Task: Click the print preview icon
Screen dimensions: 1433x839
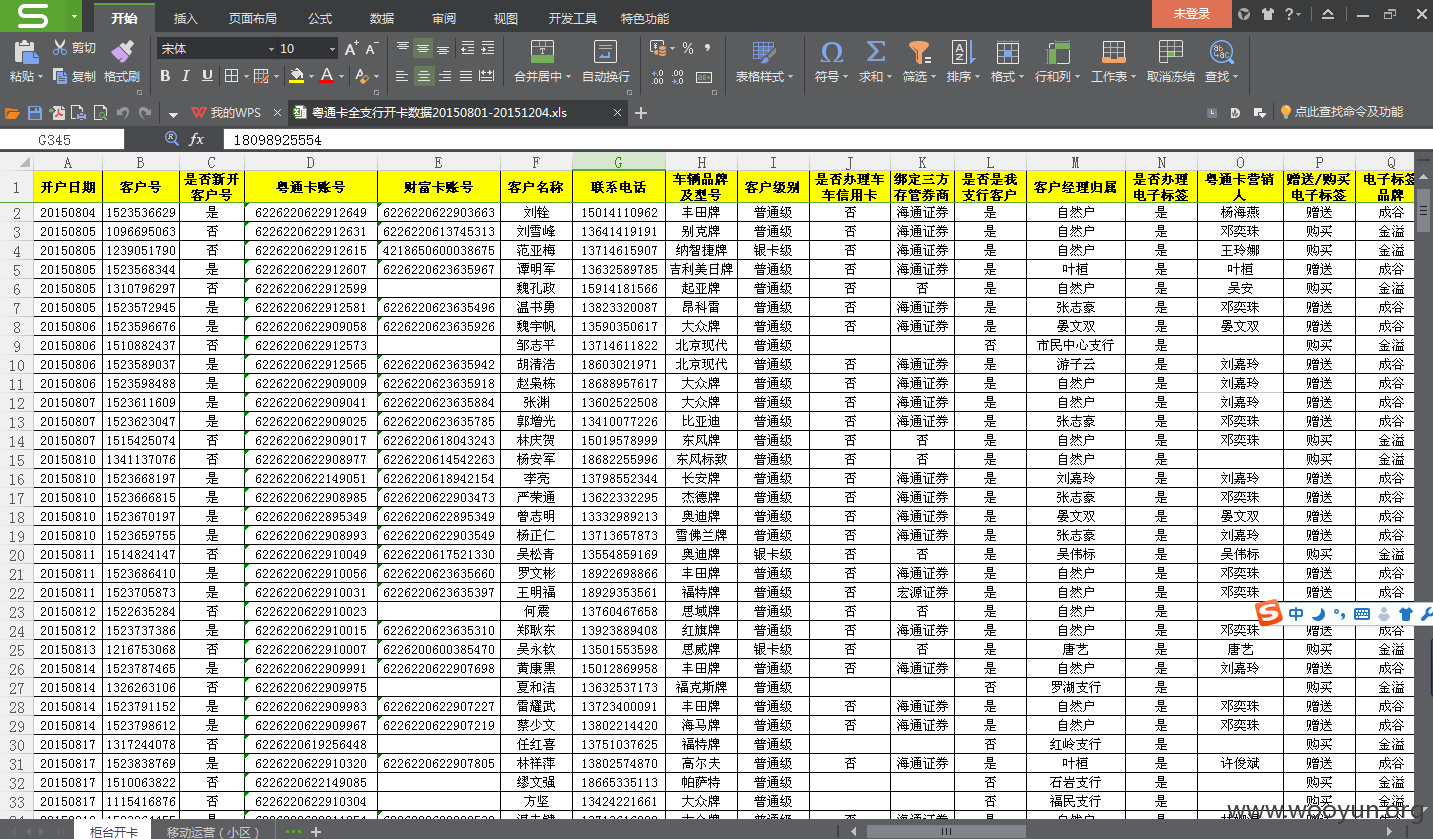Action: click(101, 113)
